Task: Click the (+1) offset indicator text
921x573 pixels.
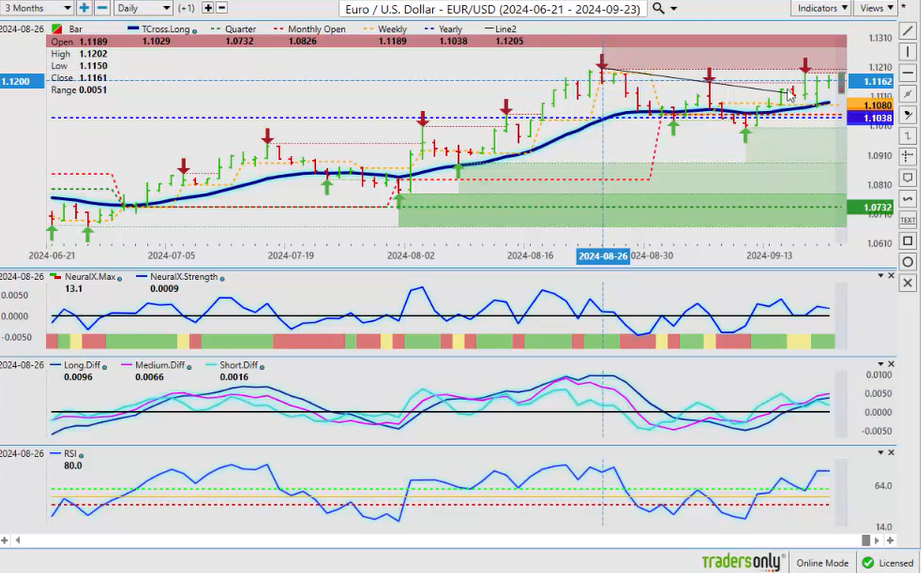Action: 186,8
